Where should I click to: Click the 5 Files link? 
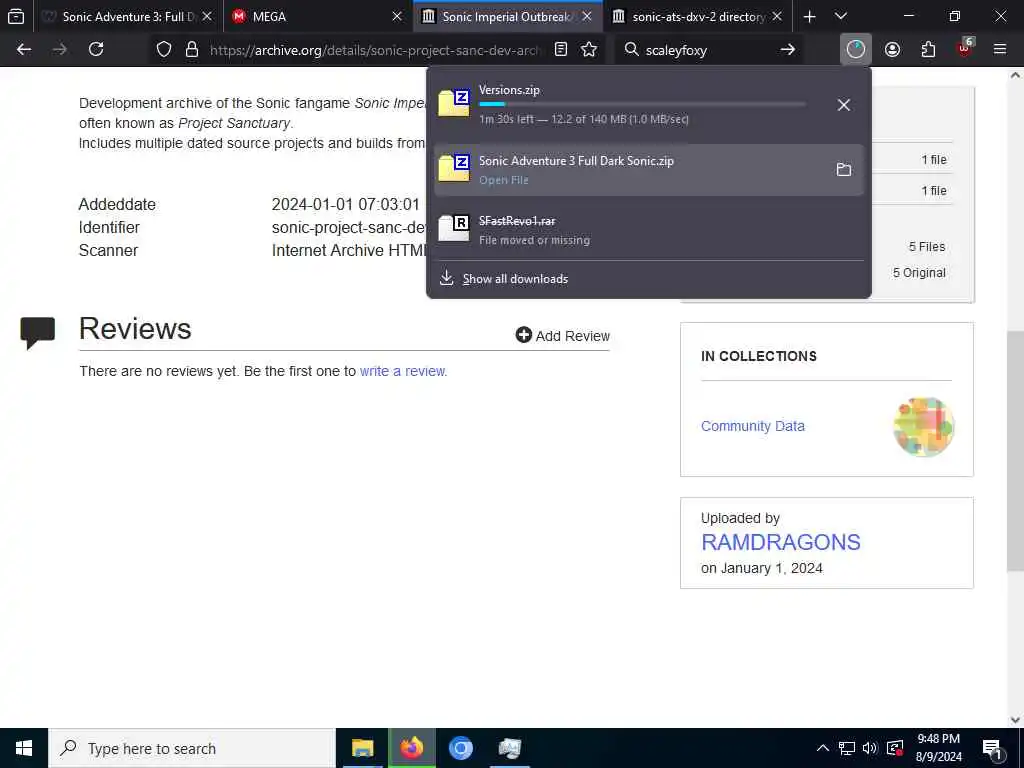927,247
